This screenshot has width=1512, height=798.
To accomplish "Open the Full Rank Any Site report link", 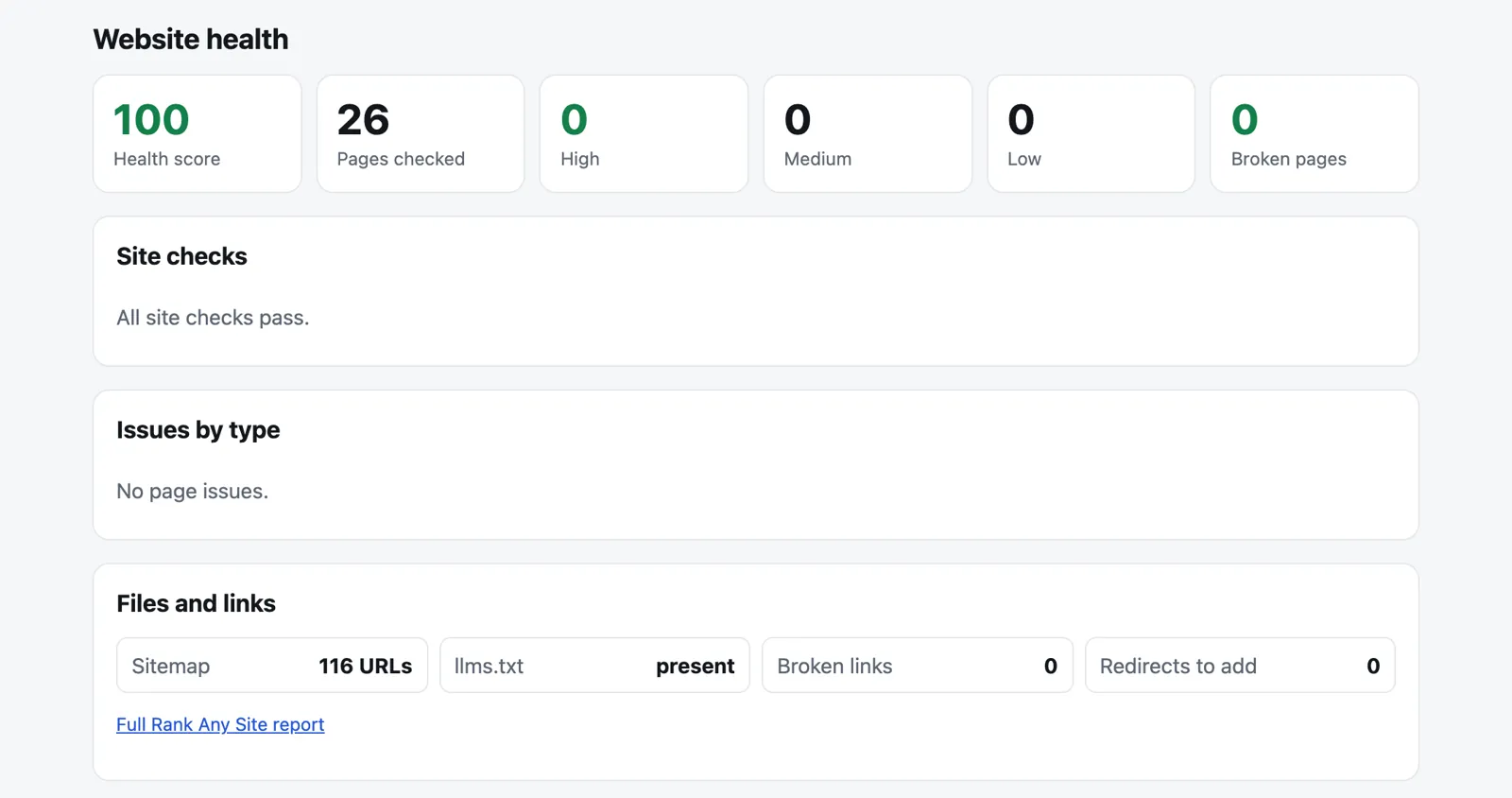I will pyautogui.click(x=220, y=724).
